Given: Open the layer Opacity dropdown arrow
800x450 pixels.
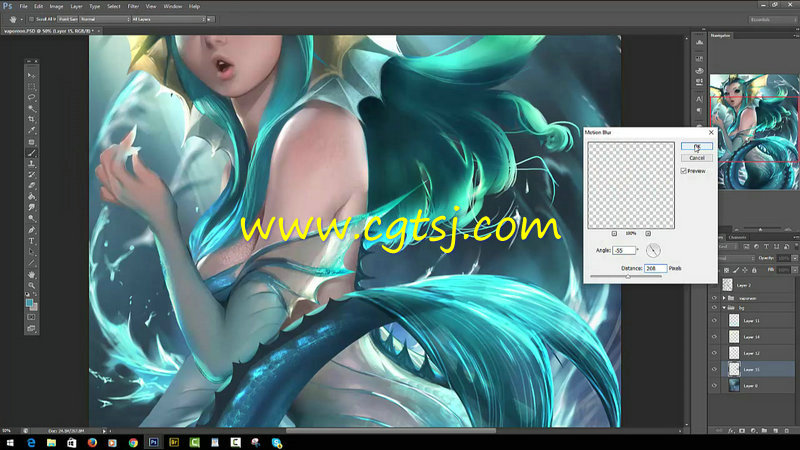Looking at the screenshot, I should pyautogui.click(x=794, y=258).
